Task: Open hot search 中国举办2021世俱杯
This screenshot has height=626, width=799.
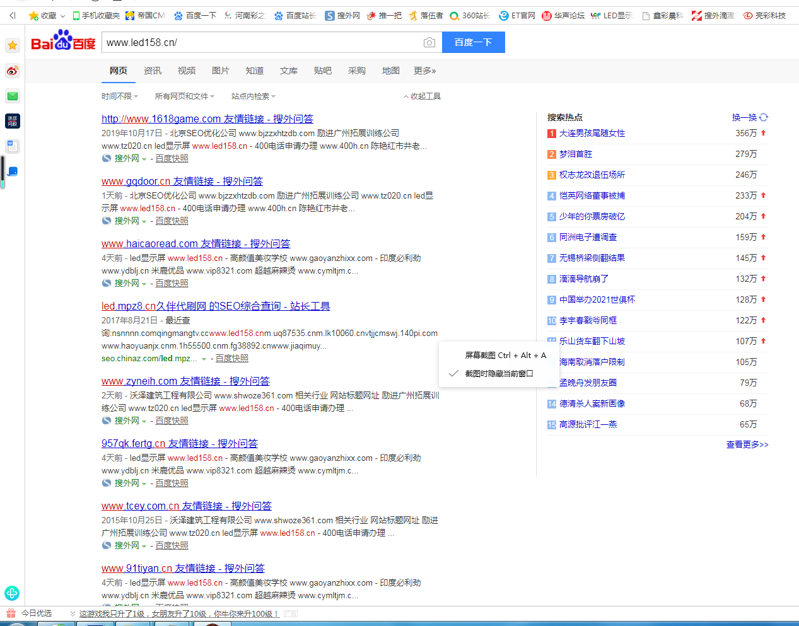Action: (x=597, y=300)
